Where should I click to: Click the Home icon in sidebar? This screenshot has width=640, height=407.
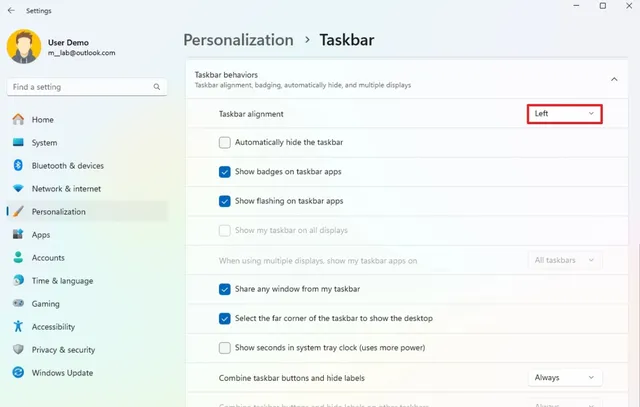click(x=18, y=119)
